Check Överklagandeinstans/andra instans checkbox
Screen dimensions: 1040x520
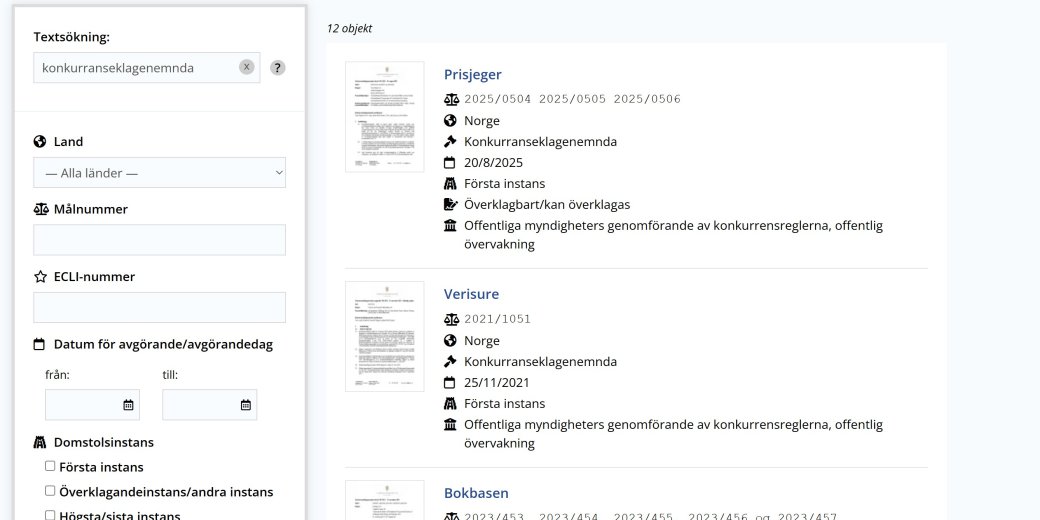coord(50,491)
